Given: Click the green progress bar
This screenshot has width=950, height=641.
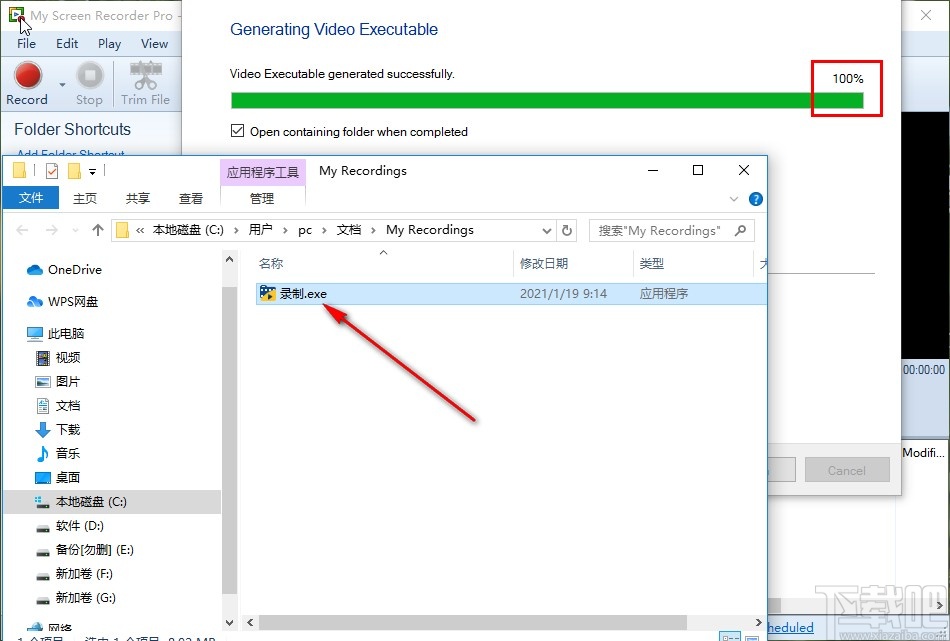Looking at the screenshot, I should [x=547, y=101].
